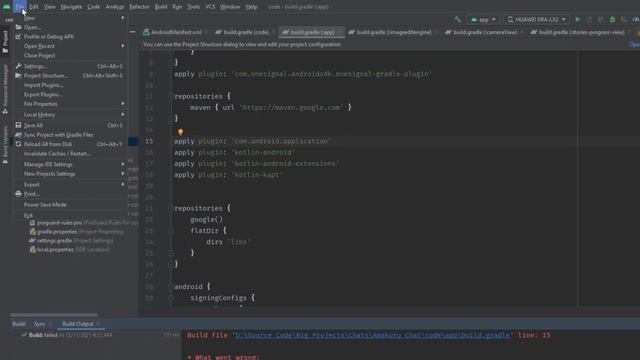The image size is (640, 360).
Task: Open the VCS menu
Action: pos(210,7)
